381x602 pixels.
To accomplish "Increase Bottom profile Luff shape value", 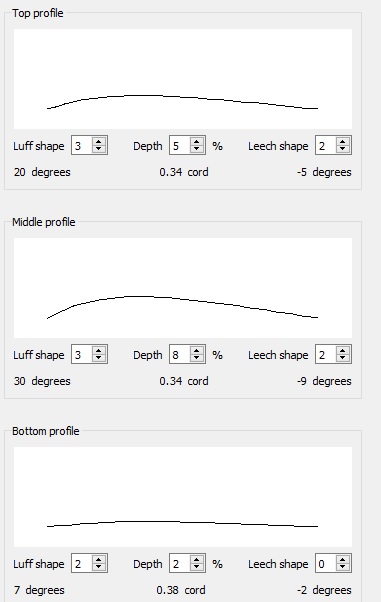I will [x=99, y=559].
